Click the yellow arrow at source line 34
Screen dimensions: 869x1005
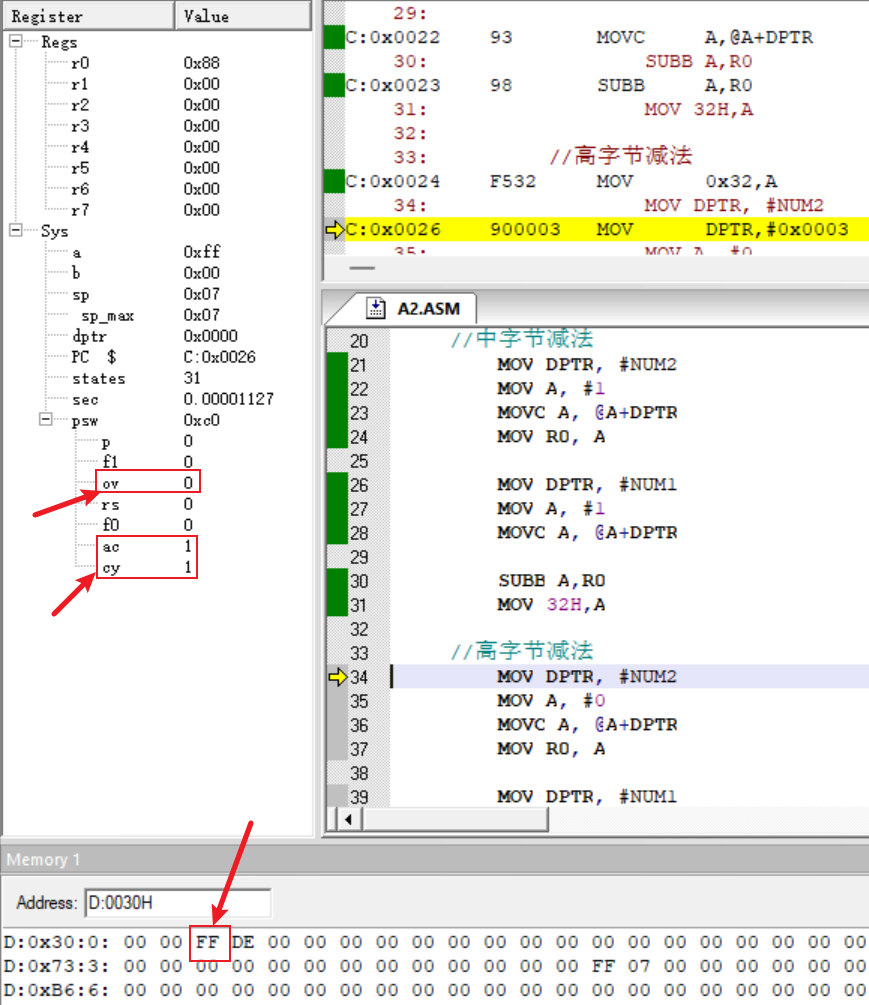(x=337, y=677)
